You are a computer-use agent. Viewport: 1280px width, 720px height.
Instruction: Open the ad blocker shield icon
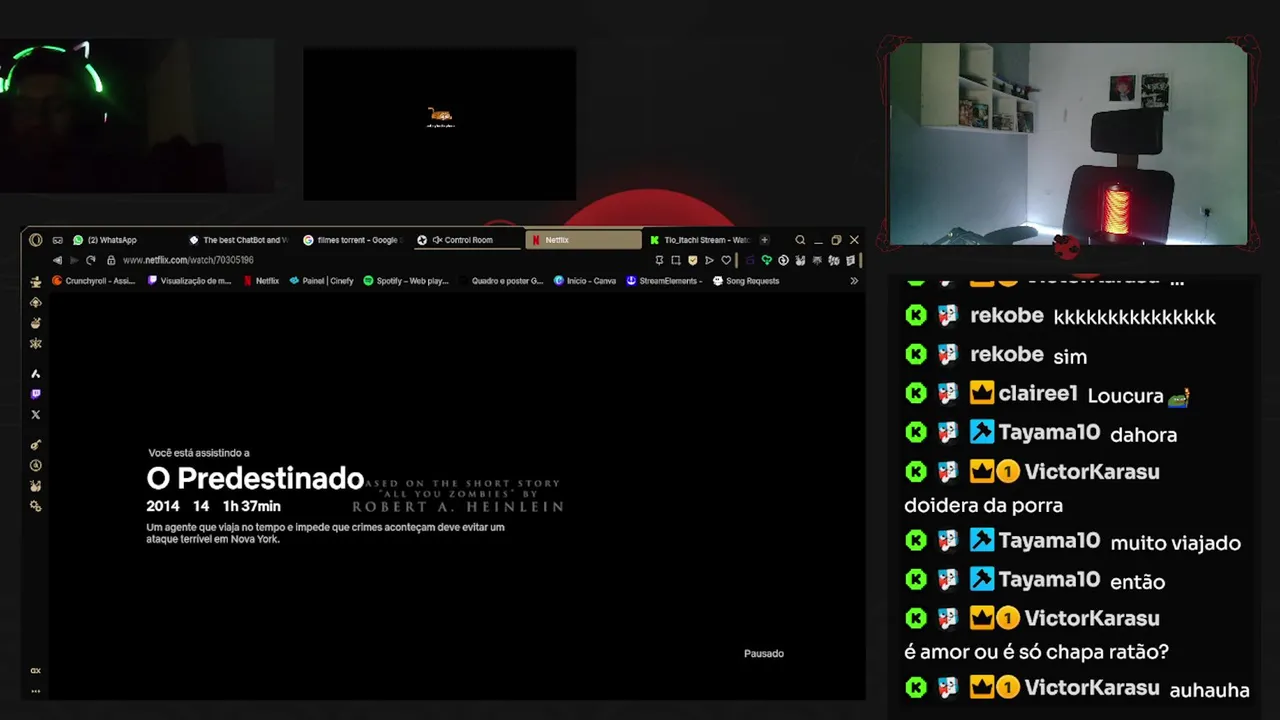click(x=692, y=260)
